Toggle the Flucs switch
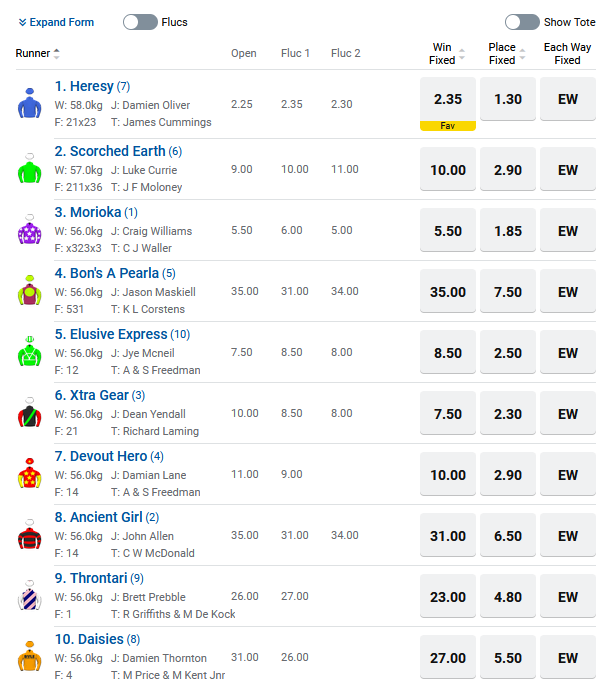The height and width of the screenshot is (688, 611). [140, 22]
